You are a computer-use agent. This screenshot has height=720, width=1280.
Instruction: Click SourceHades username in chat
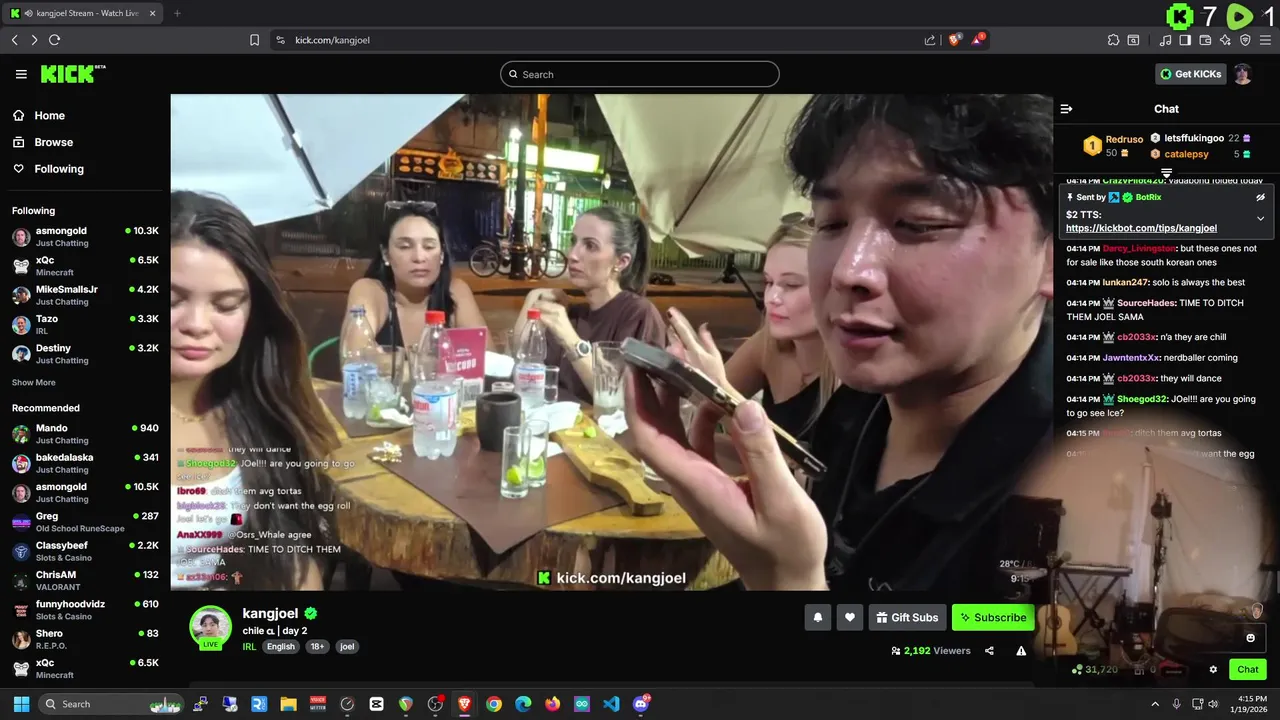point(1147,303)
